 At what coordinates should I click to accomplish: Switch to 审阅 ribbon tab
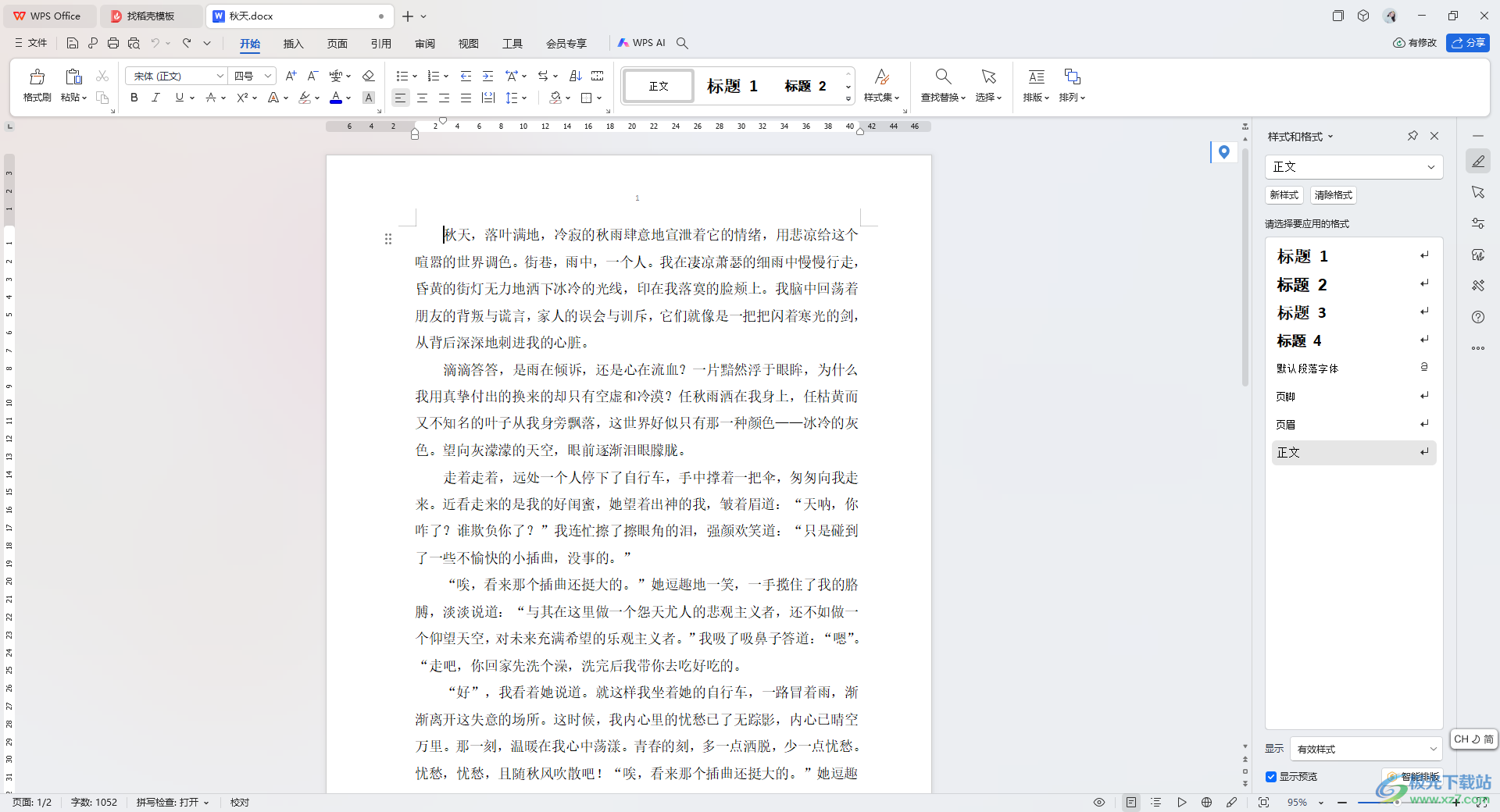424,43
